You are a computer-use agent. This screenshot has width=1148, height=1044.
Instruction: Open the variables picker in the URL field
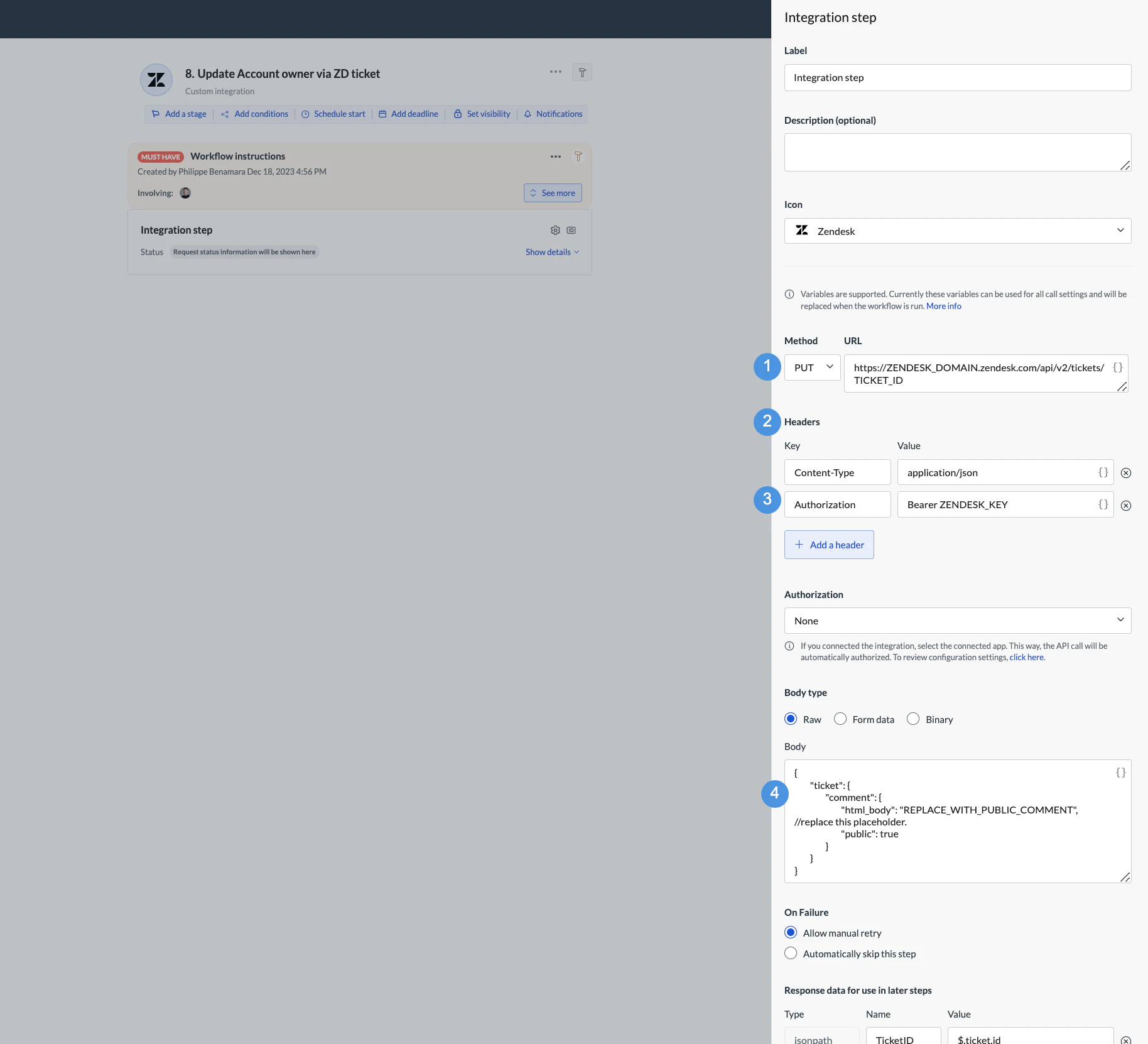(1118, 367)
